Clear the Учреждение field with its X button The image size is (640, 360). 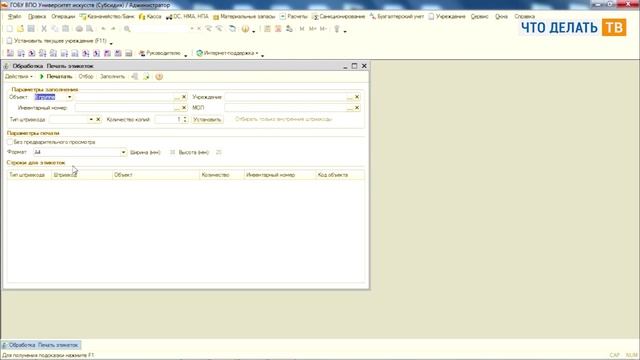[357, 97]
